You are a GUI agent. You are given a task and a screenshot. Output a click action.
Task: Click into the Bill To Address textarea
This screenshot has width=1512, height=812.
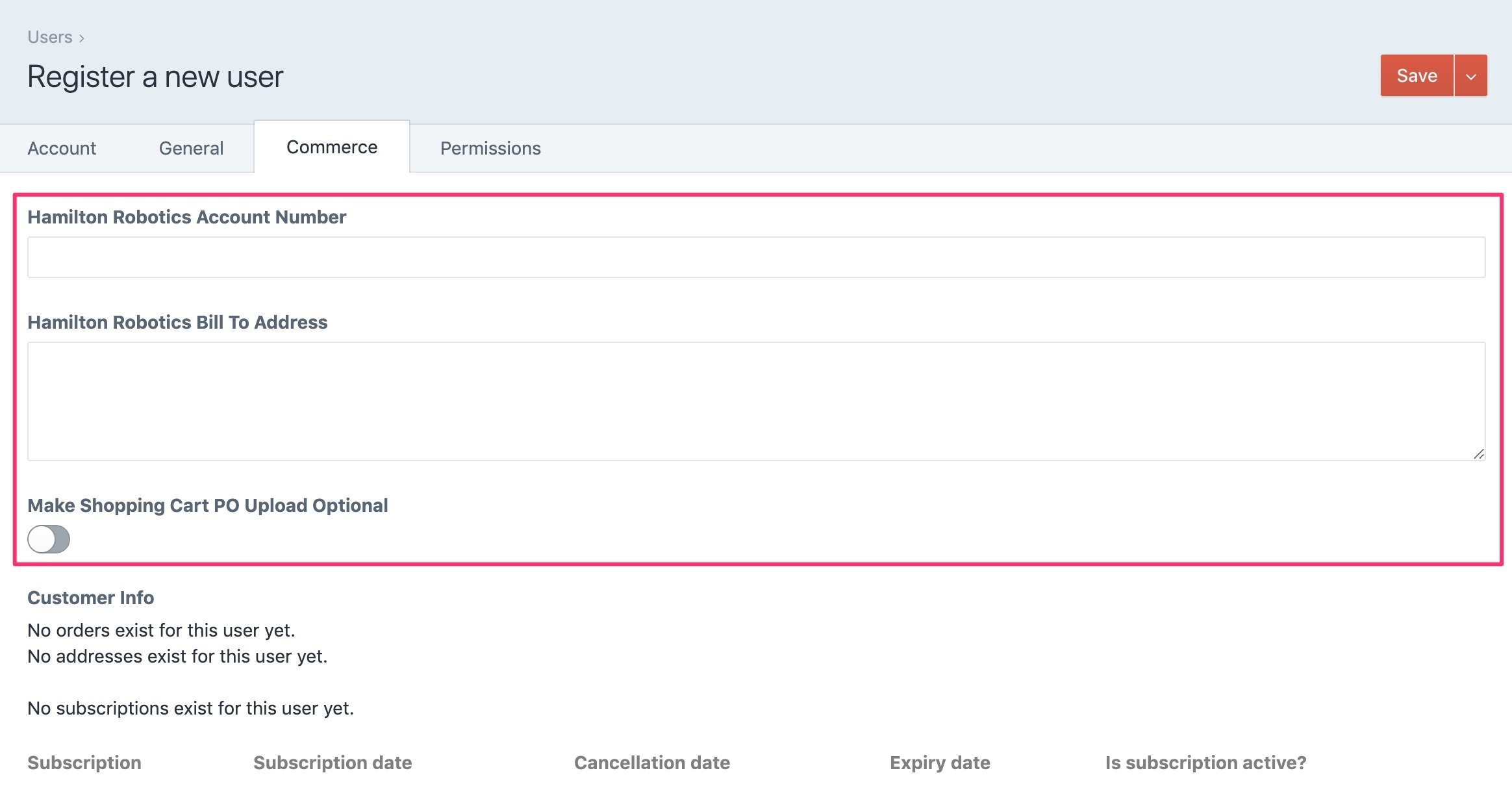pos(756,401)
